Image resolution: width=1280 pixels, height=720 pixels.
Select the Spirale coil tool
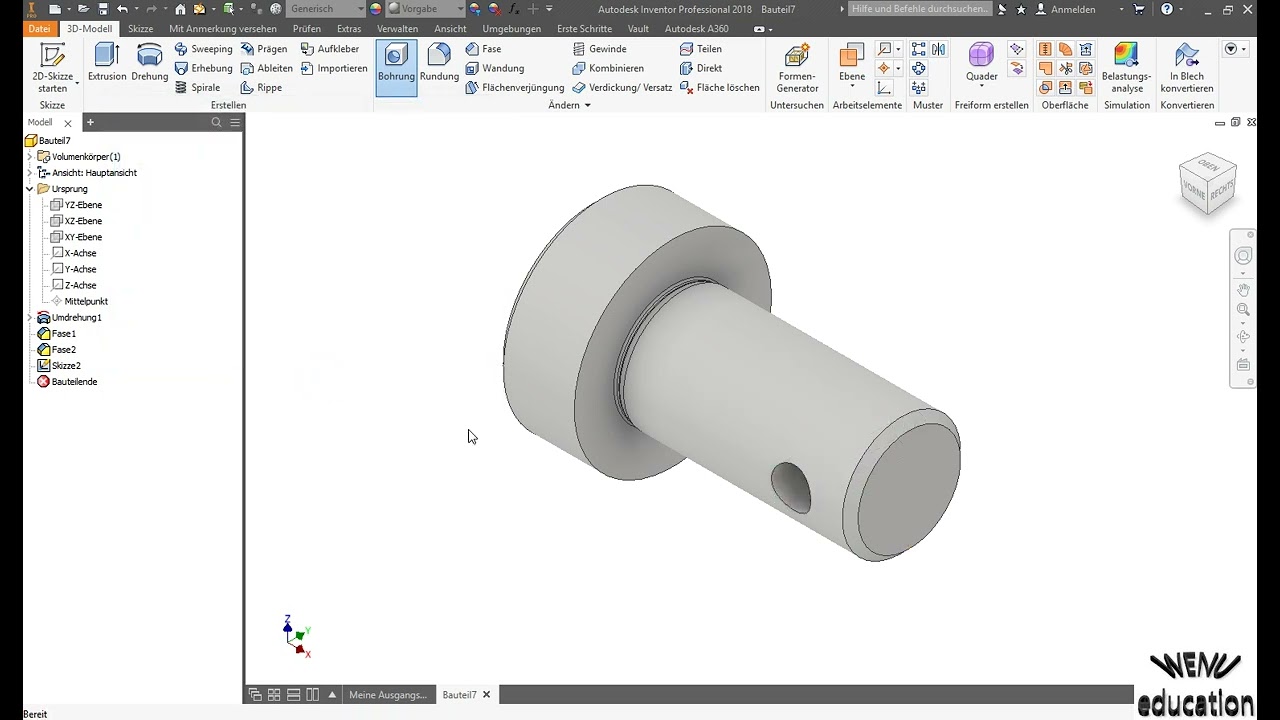[197, 87]
